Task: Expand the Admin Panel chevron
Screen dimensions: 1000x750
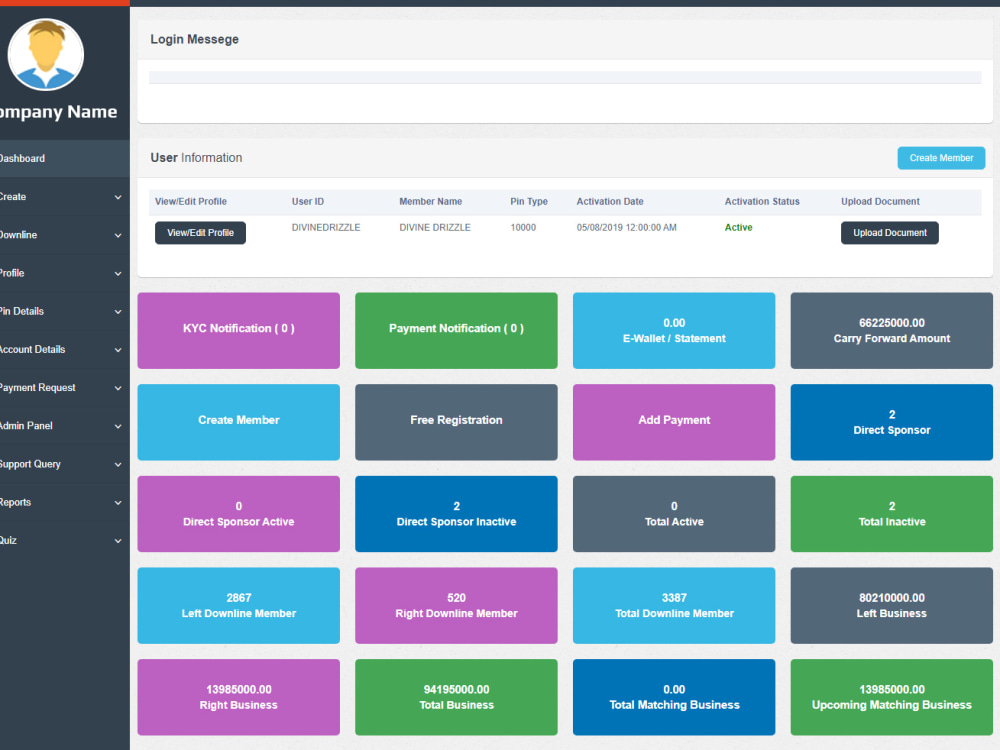Action: click(x=118, y=427)
